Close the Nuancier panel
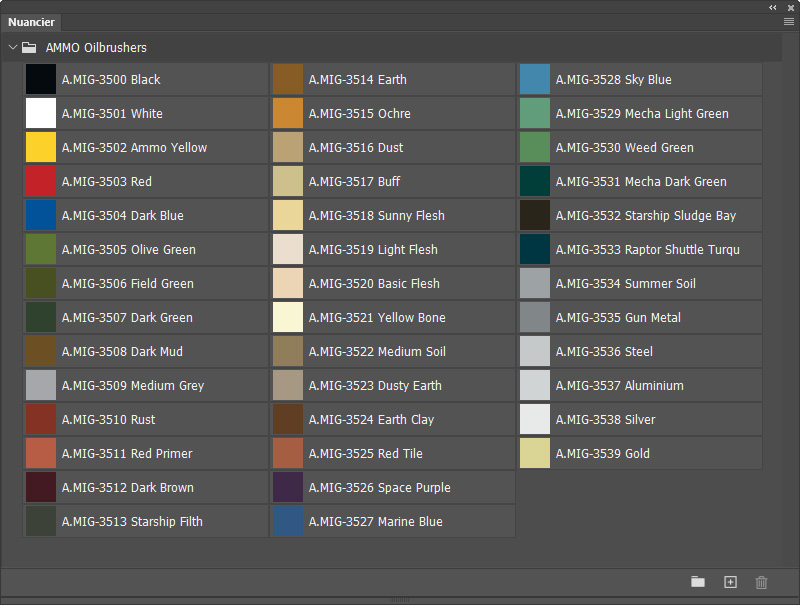800x605 pixels. click(x=791, y=8)
